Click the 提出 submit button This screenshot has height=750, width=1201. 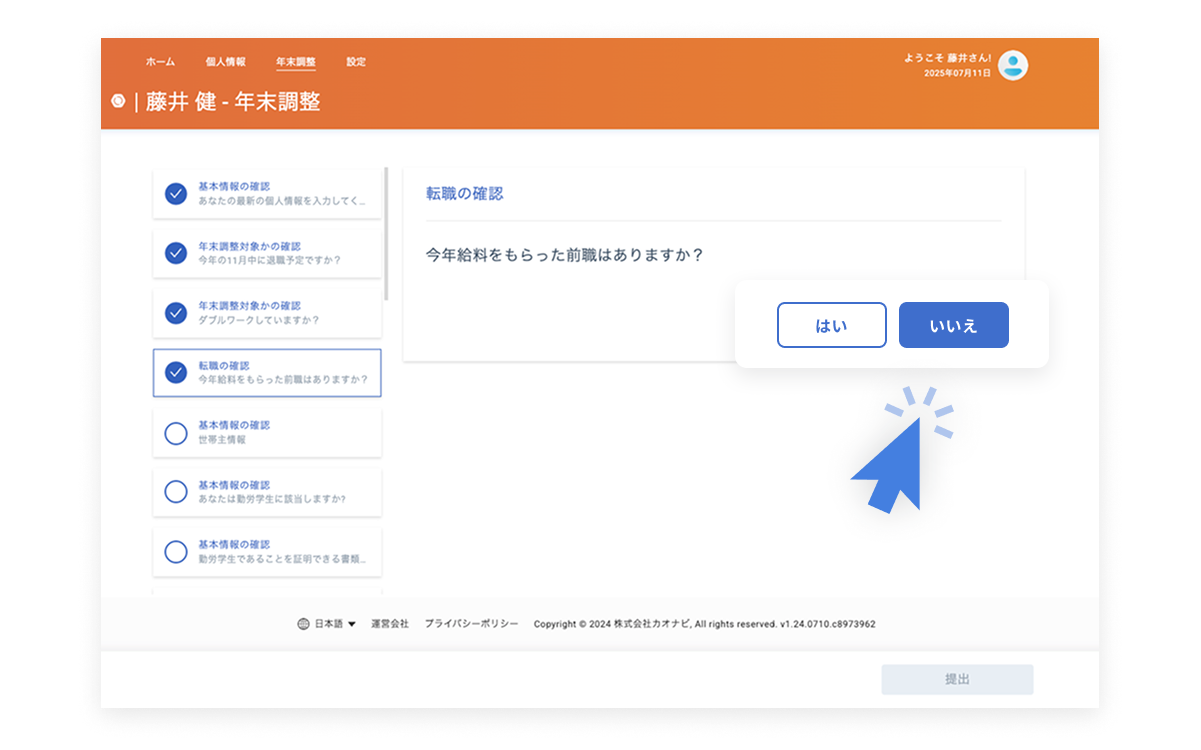[x=957, y=680]
